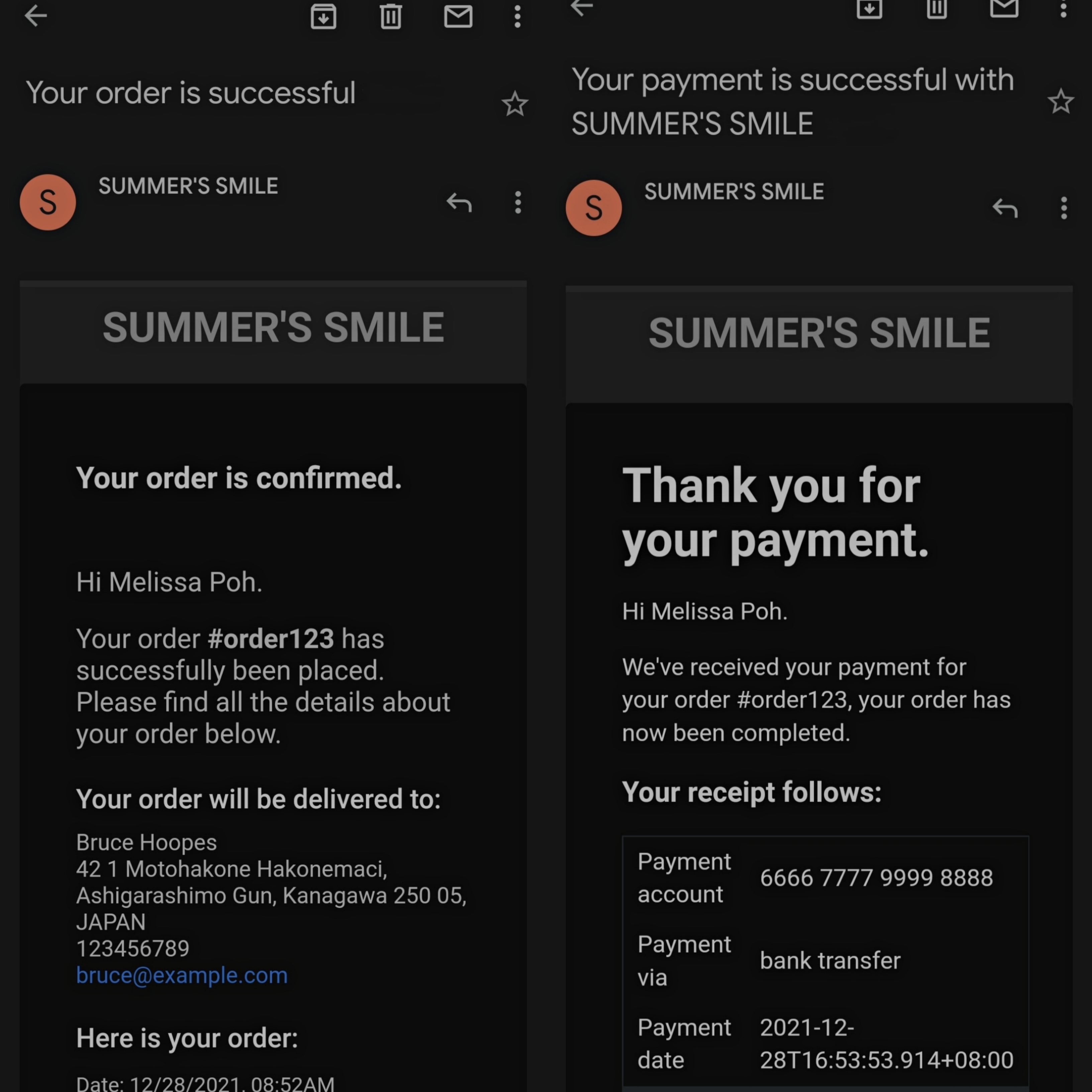The height and width of the screenshot is (1092, 1092).
Task: Archive the order successful email
Action: [323, 16]
